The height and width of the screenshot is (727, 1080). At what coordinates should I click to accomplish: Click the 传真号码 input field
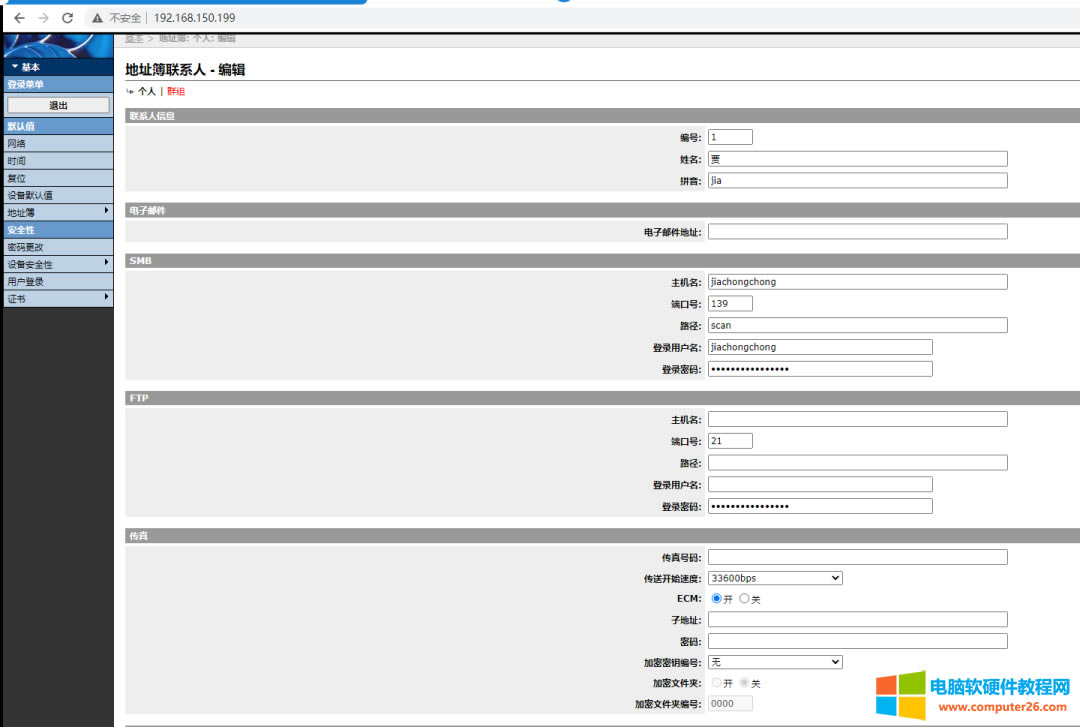(x=857, y=557)
